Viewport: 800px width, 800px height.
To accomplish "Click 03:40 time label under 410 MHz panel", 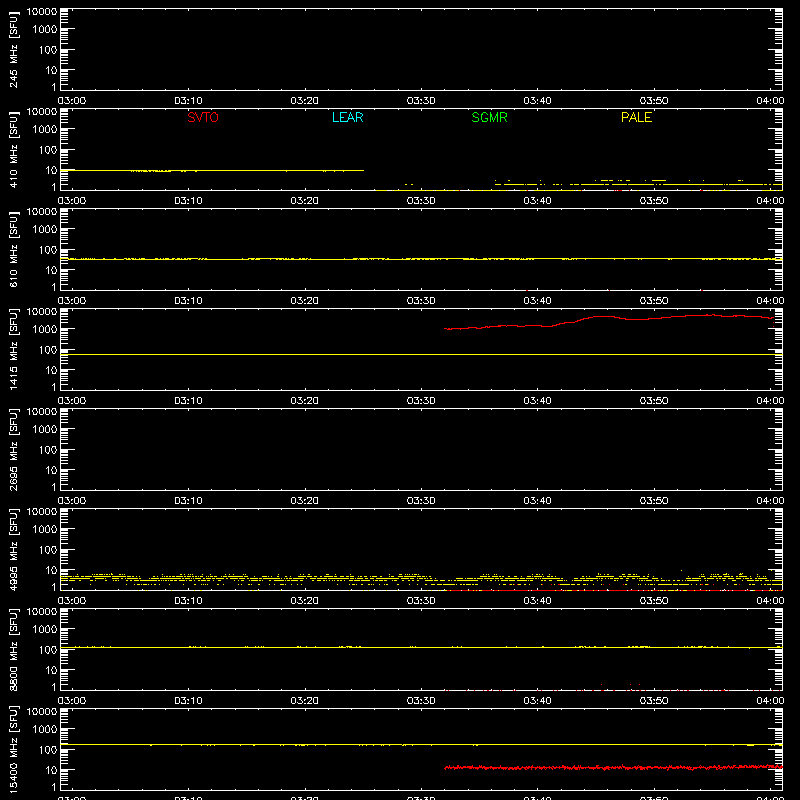I will click(x=537, y=201).
